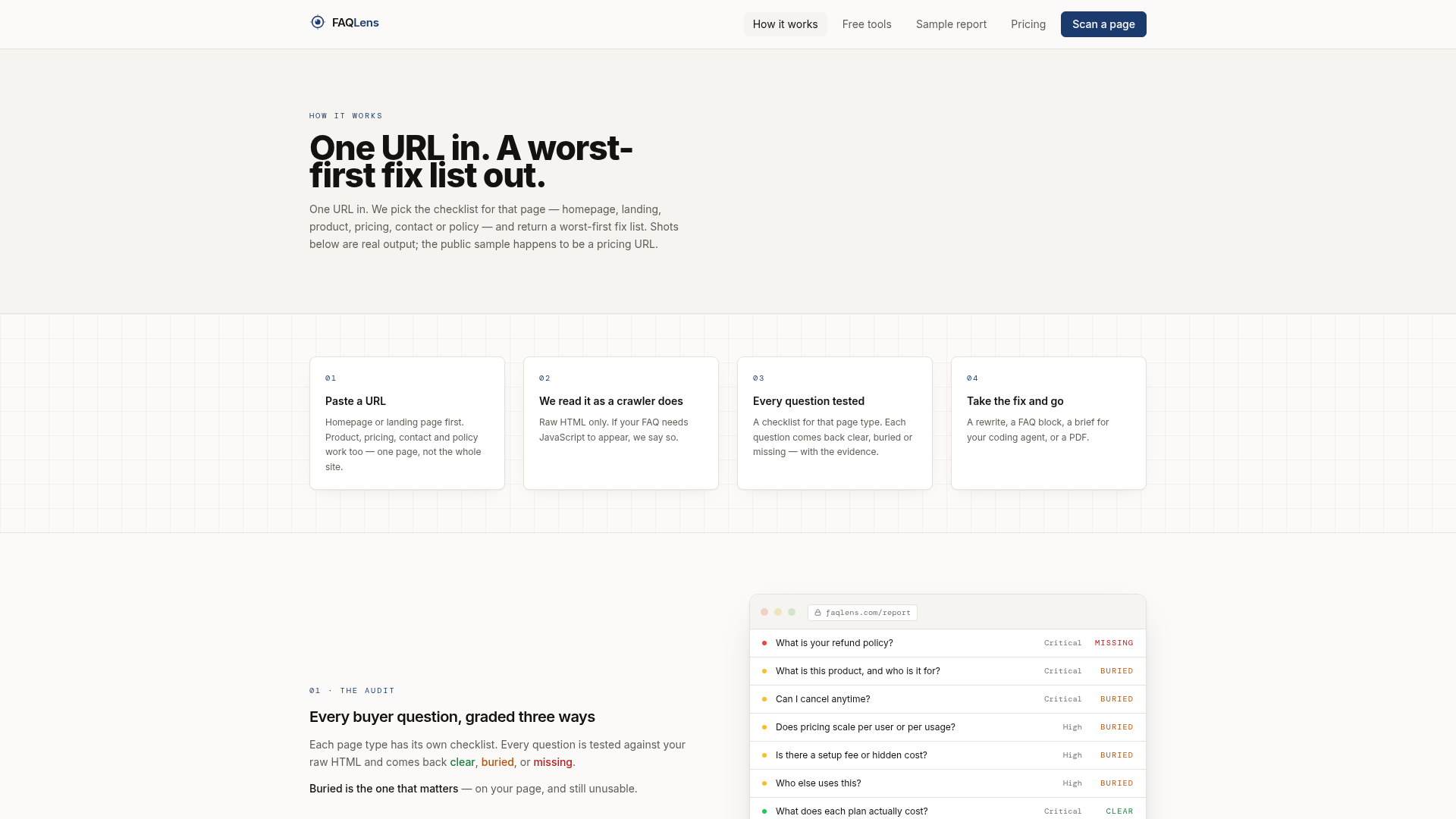The image size is (1456, 819).
Task: Click the yellow window dot in report mockup
Action: (778, 612)
